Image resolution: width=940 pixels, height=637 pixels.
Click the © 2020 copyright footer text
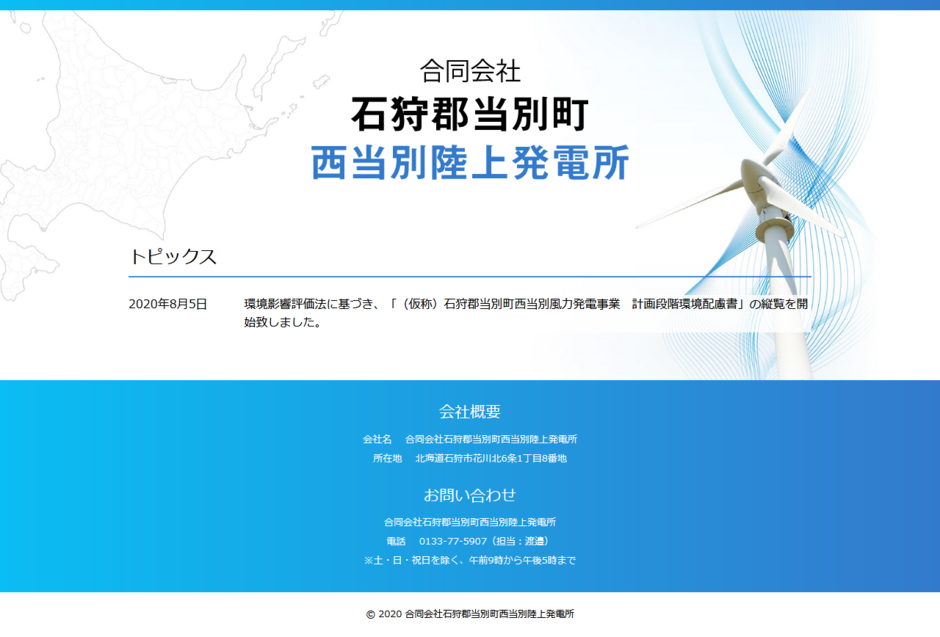pyautogui.click(x=470, y=614)
